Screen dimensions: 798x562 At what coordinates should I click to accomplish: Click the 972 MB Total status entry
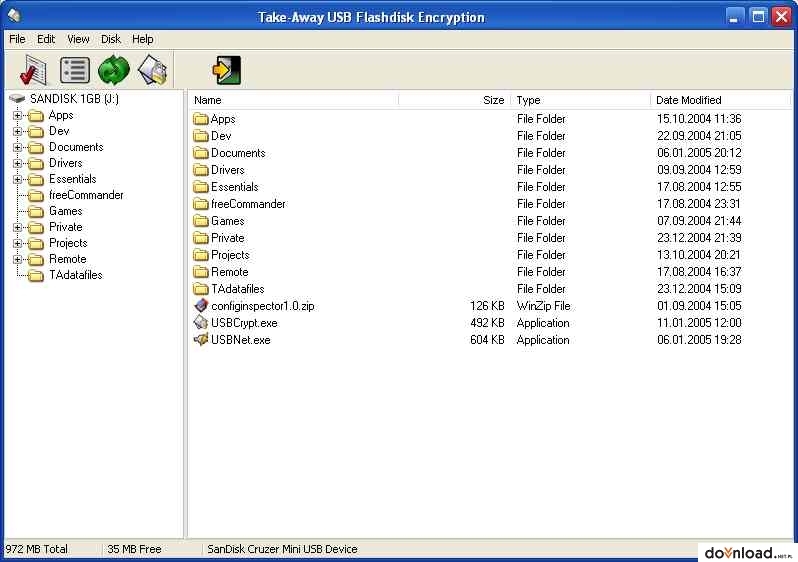(37, 549)
